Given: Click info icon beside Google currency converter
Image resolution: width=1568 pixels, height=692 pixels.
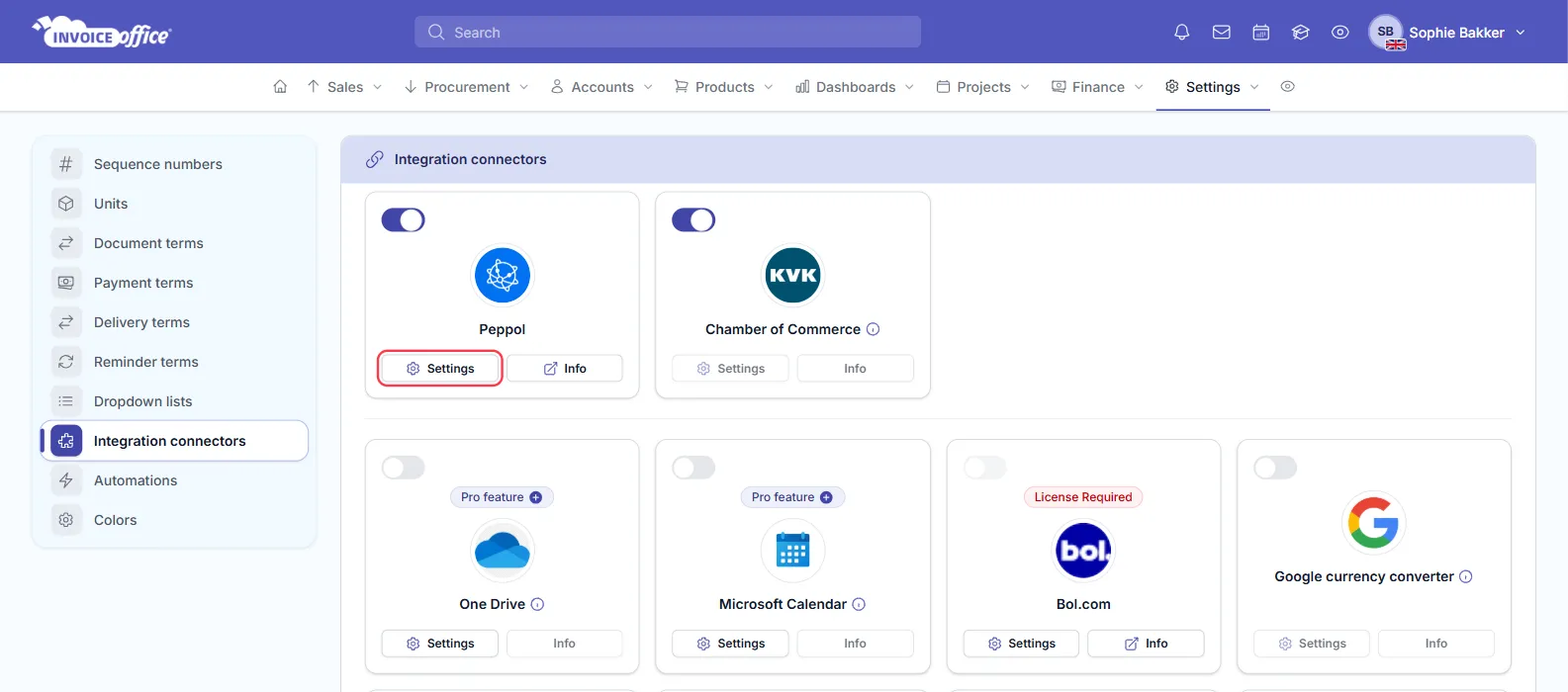Looking at the screenshot, I should (1466, 576).
